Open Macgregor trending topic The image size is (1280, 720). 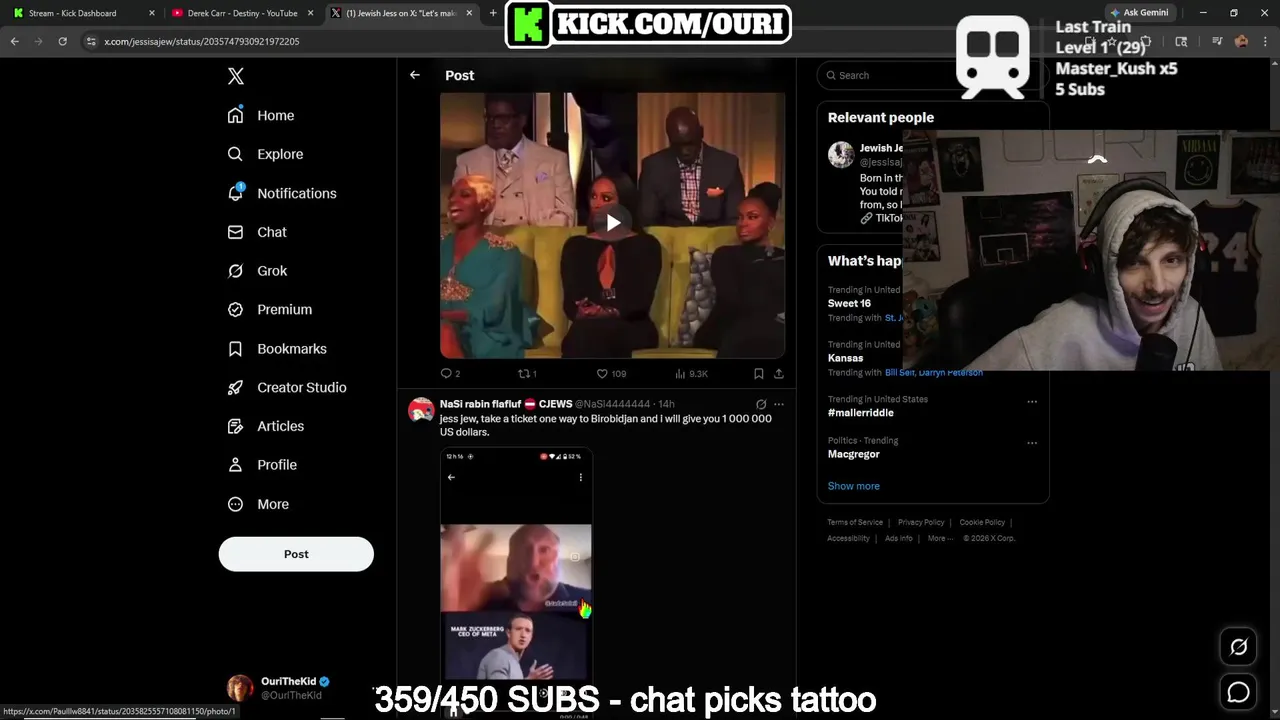(x=854, y=454)
